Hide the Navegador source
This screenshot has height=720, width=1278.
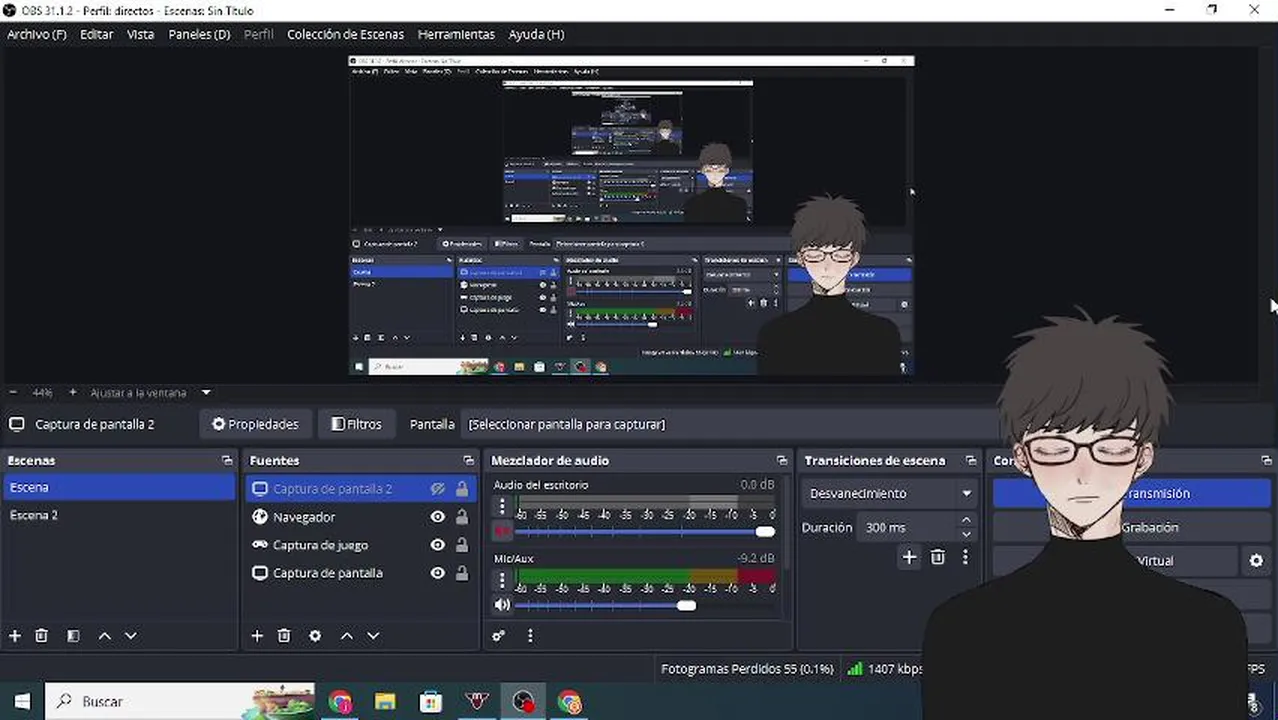[437, 517]
